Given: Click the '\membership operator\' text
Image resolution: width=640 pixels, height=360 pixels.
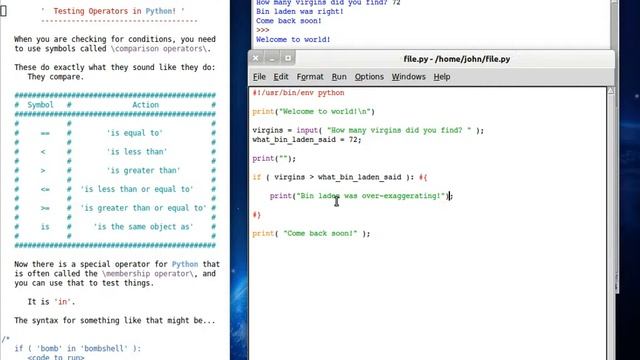Looking at the screenshot, I should tap(148, 274).
